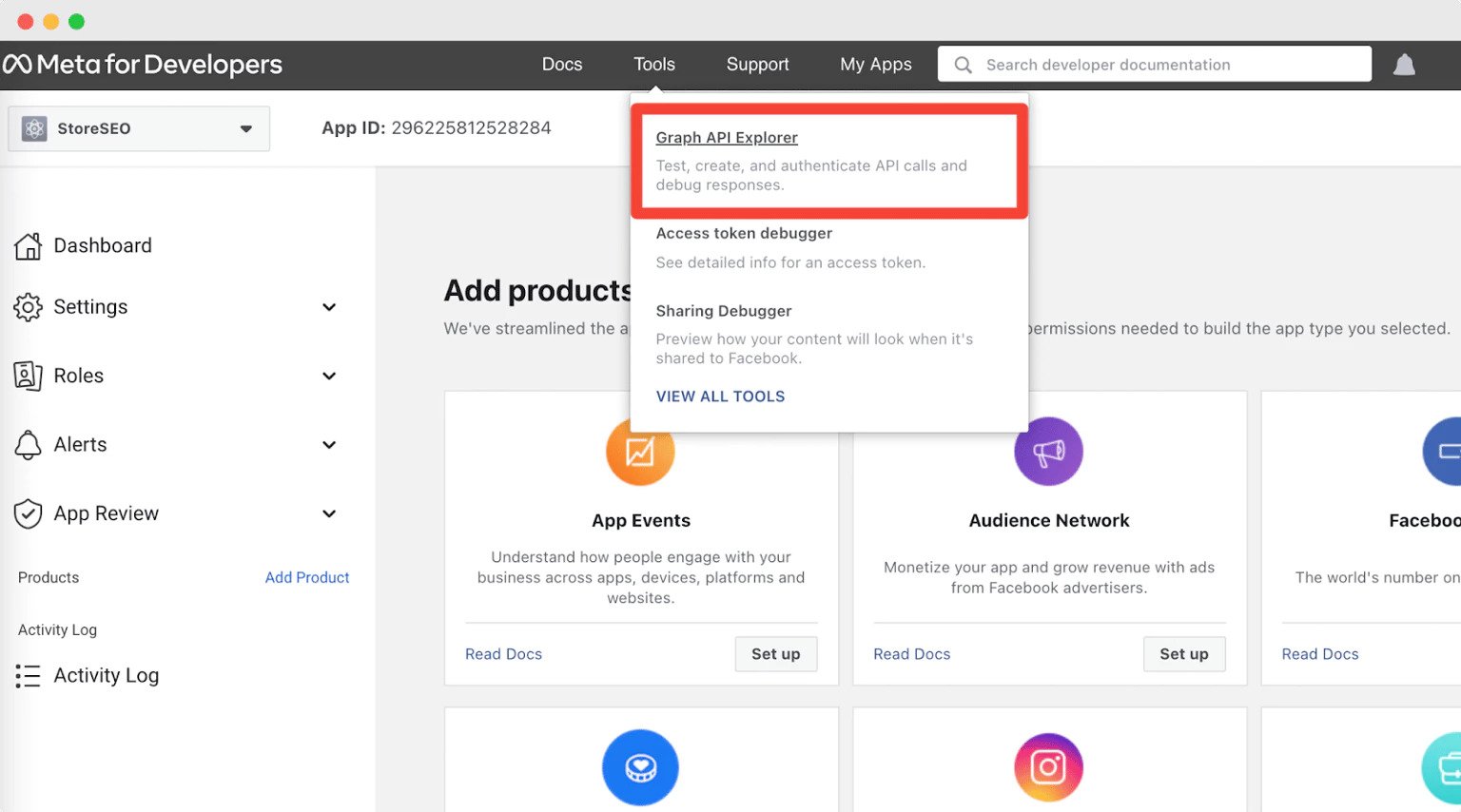The image size is (1461, 812).
Task: Click the Dashboard house icon
Action: (28, 245)
